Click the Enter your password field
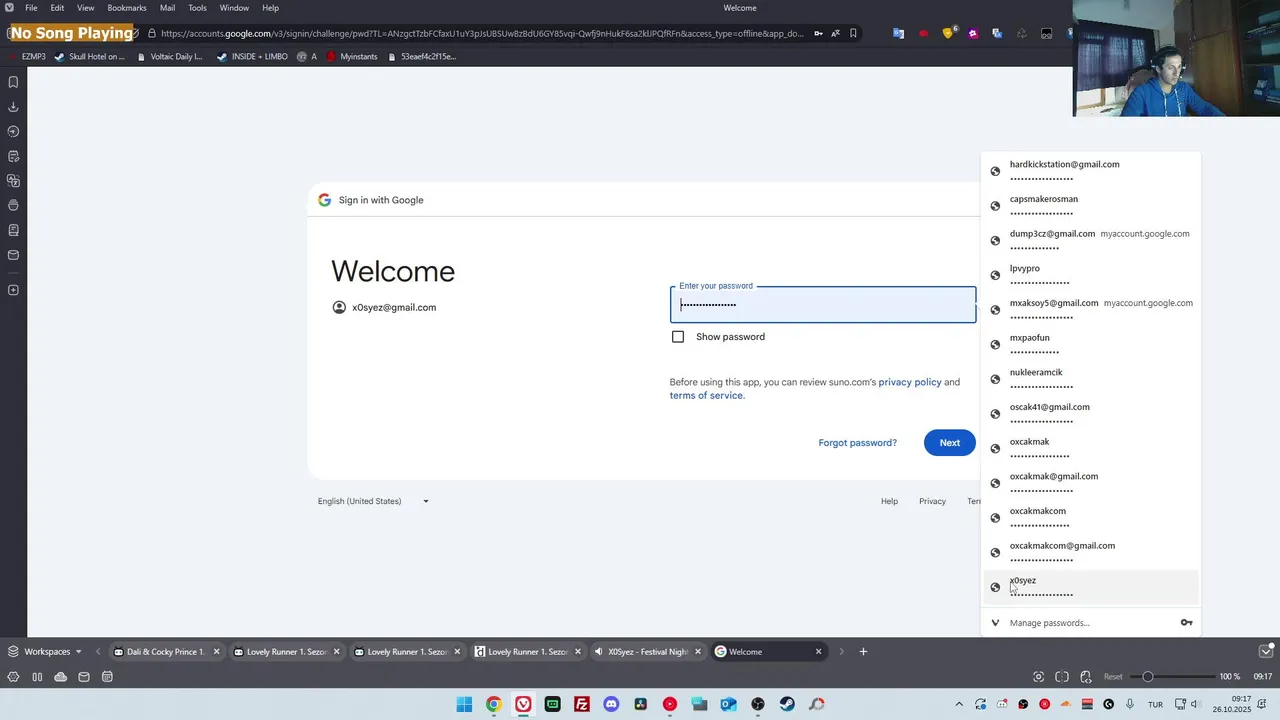 pyautogui.click(x=823, y=305)
